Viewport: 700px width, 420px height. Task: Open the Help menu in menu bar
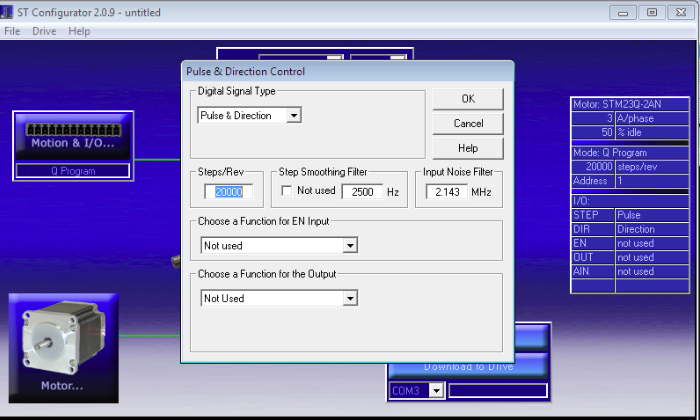[79, 31]
